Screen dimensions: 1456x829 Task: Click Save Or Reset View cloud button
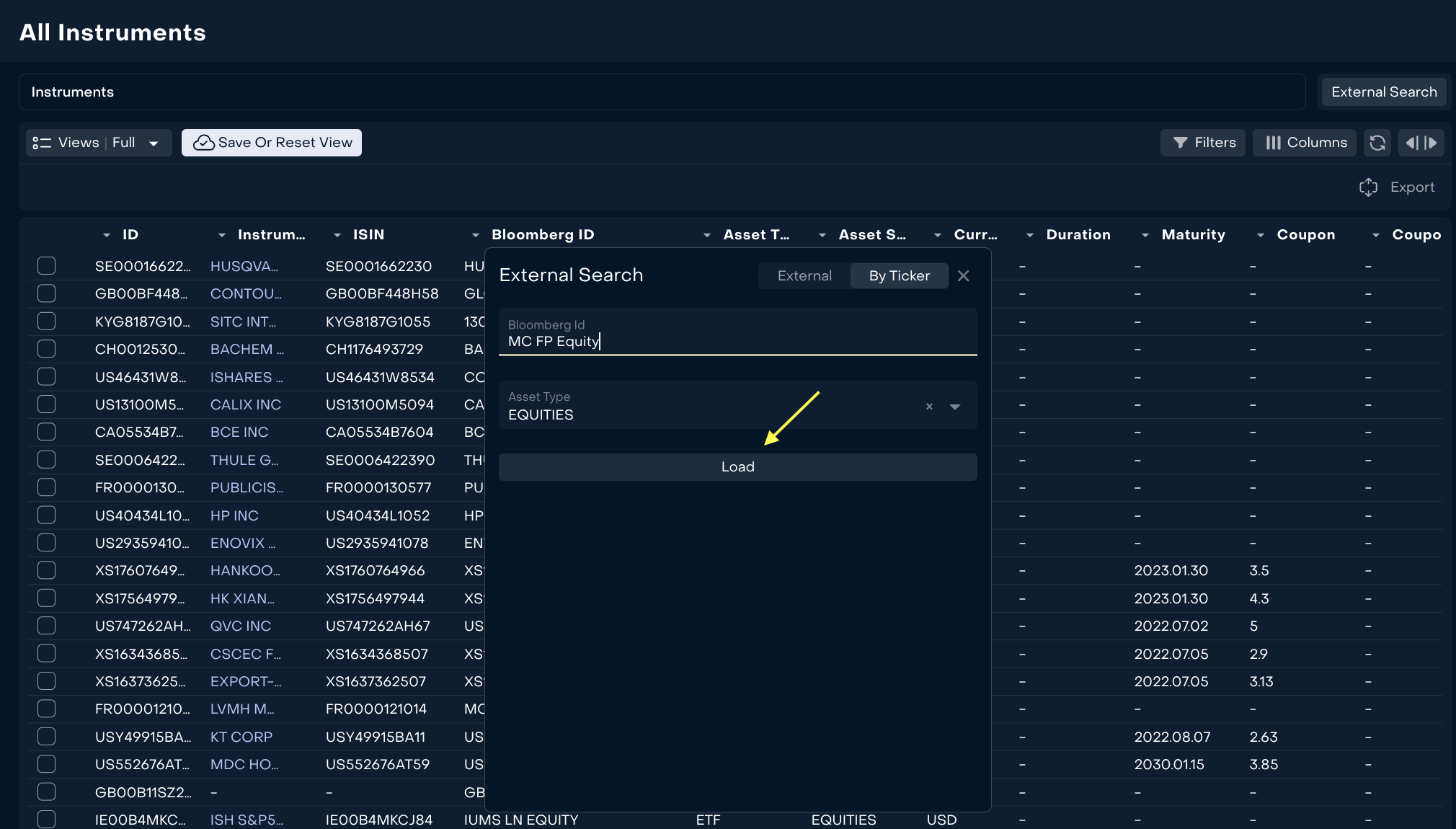(272, 143)
